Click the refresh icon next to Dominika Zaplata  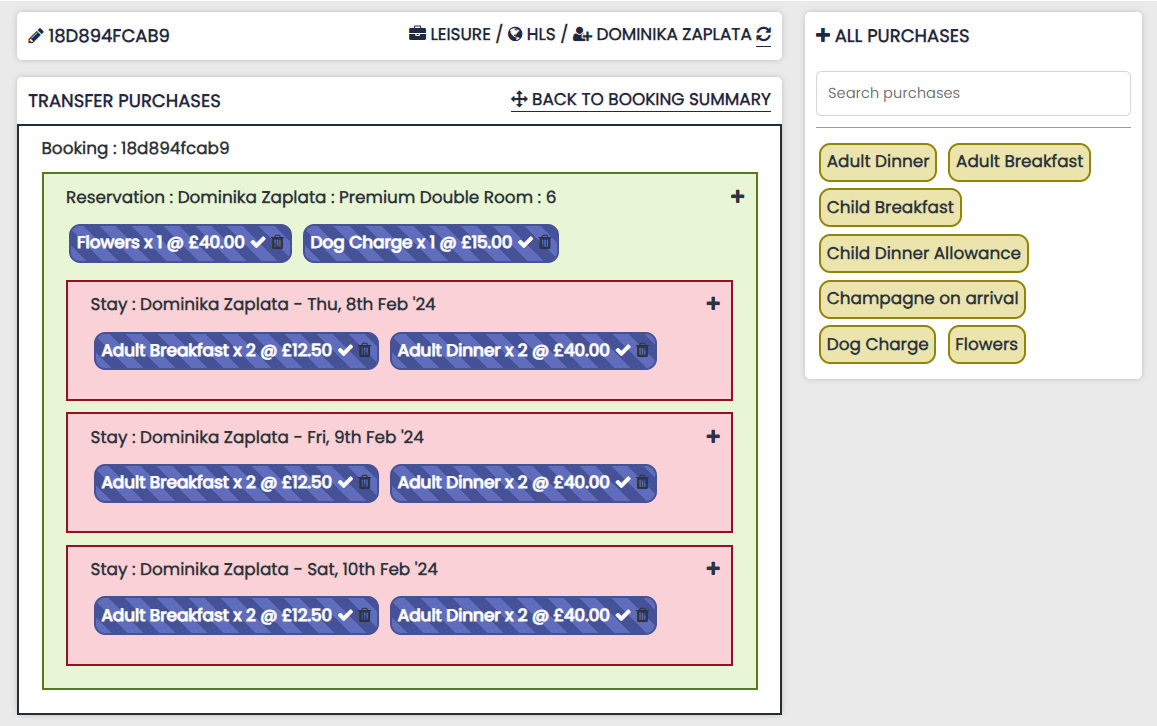tap(763, 35)
